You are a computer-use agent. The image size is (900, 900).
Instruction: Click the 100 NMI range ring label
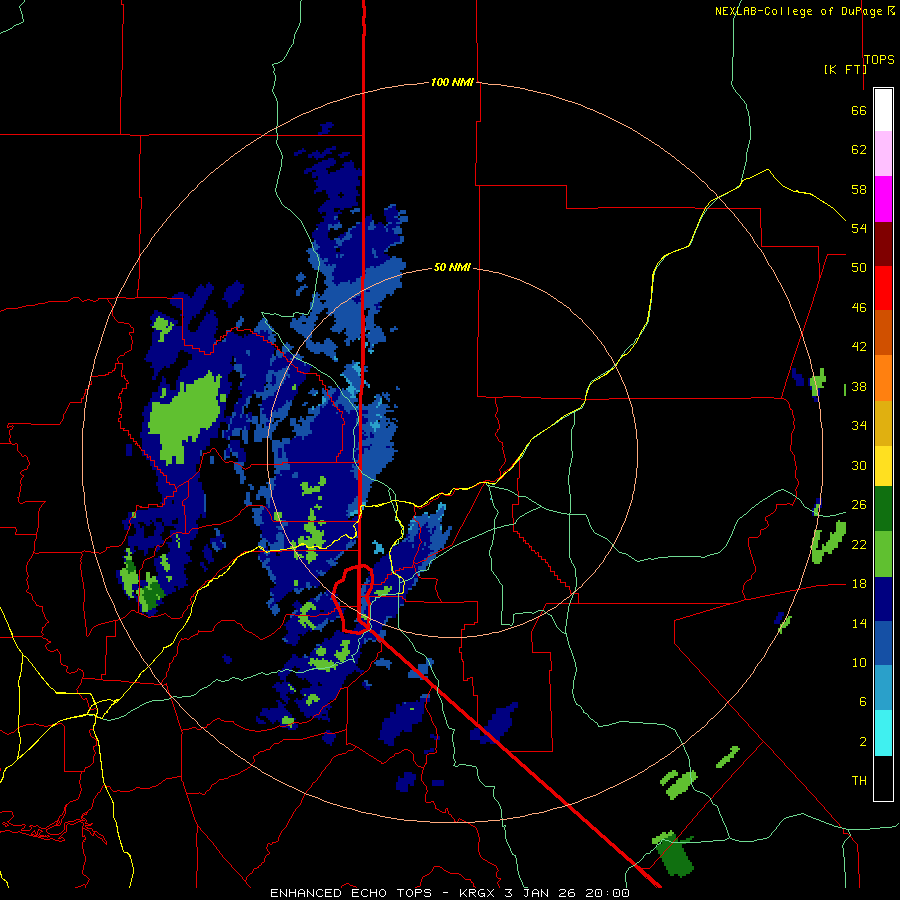[452, 83]
